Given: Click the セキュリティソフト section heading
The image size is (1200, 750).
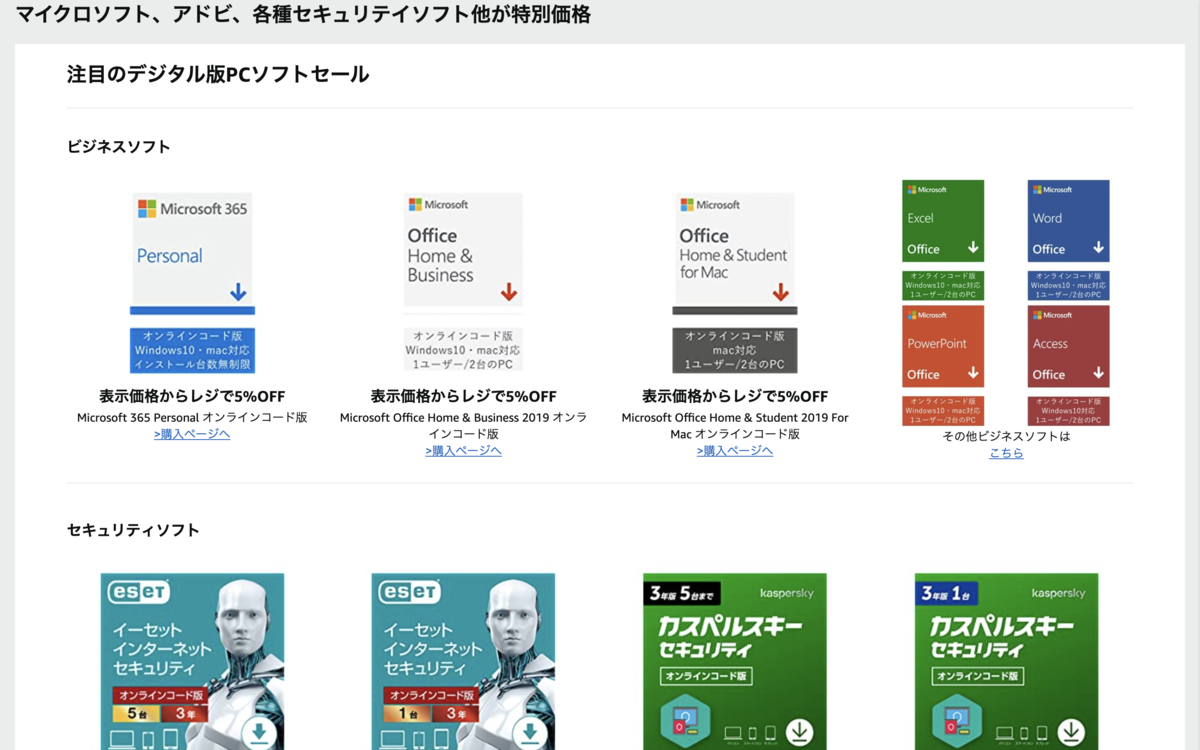Looking at the screenshot, I should point(133,530).
